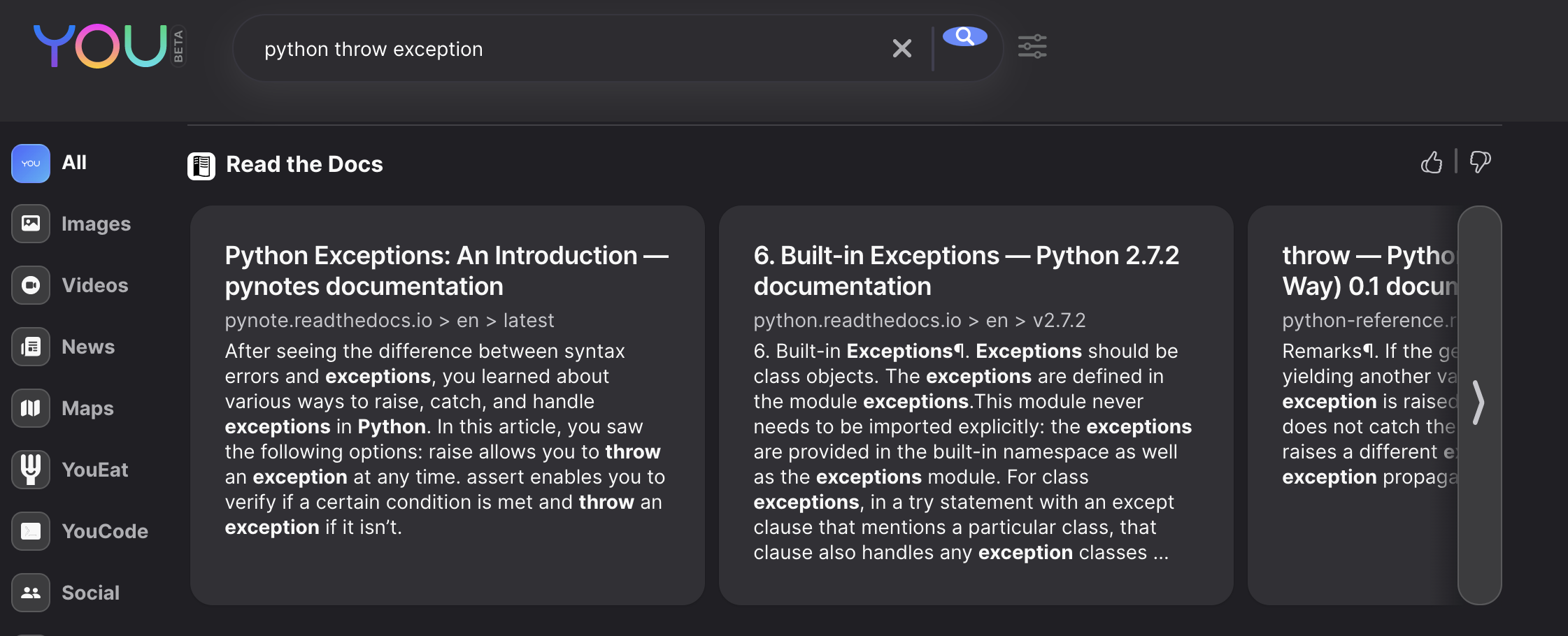Image resolution: width=1568 pixels, height=636 pixels.
Task: Switch to Maps results label
Action: click(87, 408)
